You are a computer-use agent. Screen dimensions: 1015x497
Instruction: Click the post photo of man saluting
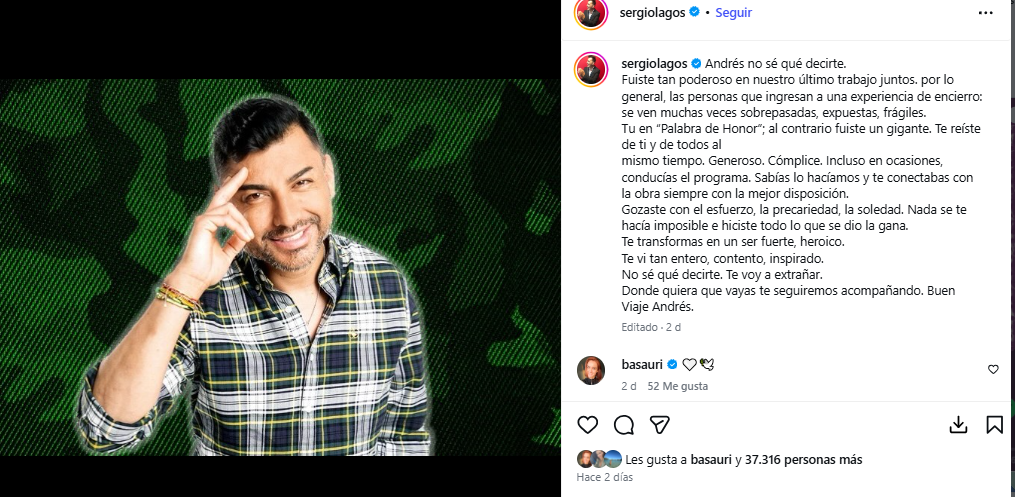[x=280, y=267]
